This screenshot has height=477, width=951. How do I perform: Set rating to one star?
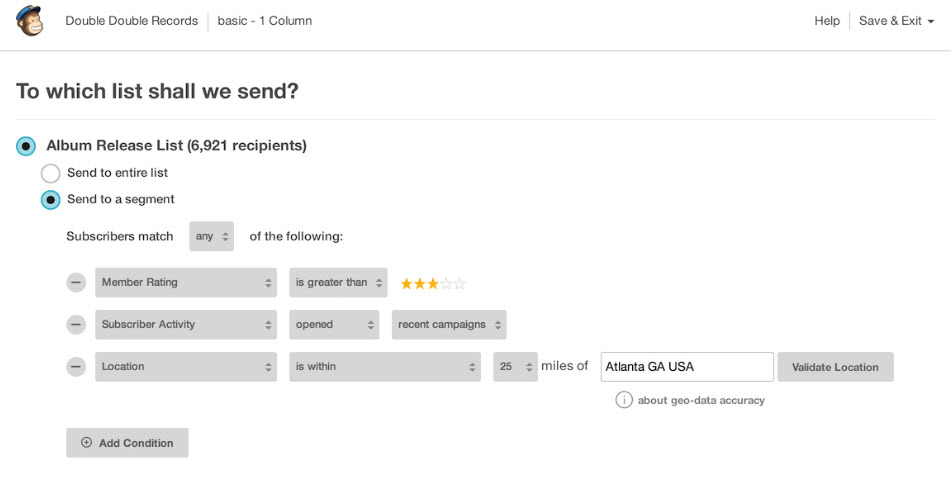pyautogui.click(x=406, y=283)
